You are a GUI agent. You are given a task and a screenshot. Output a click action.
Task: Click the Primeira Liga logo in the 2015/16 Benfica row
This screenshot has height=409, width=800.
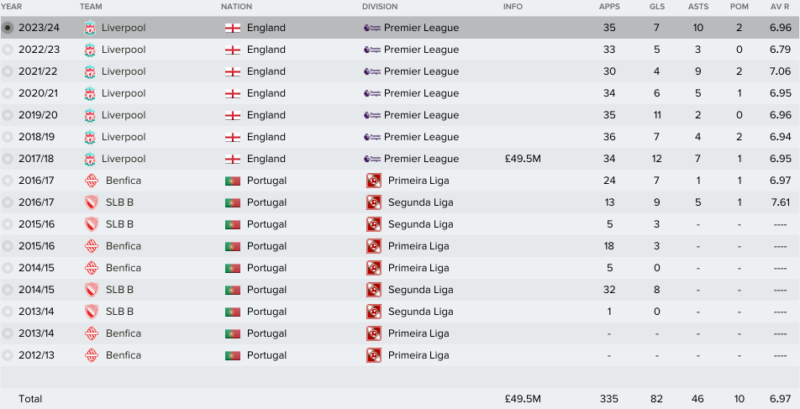tap(373, 246)
